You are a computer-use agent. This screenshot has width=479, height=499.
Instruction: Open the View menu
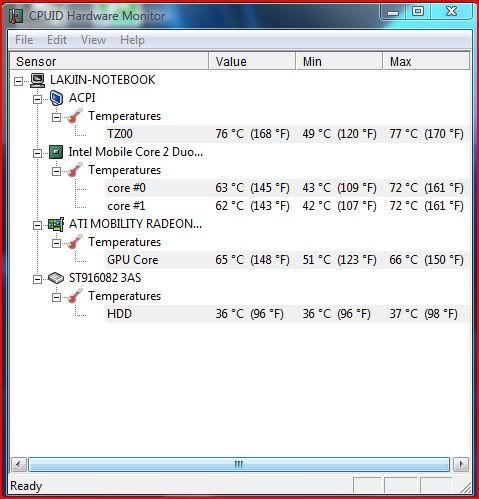[93, 40]
